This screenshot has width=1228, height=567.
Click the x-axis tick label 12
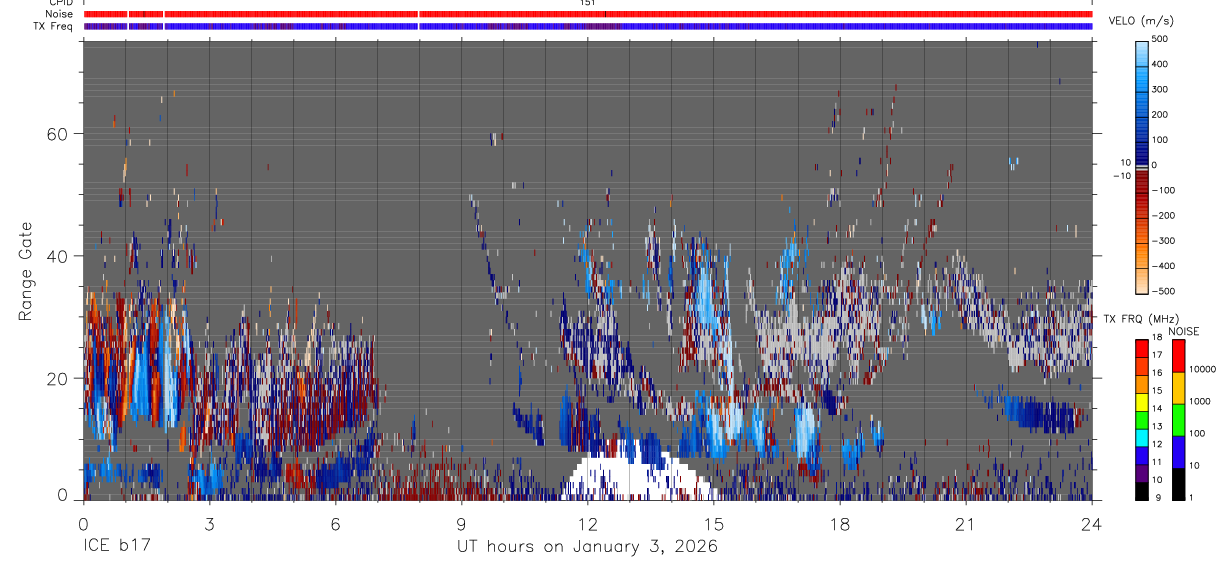[x=587, y=524]
